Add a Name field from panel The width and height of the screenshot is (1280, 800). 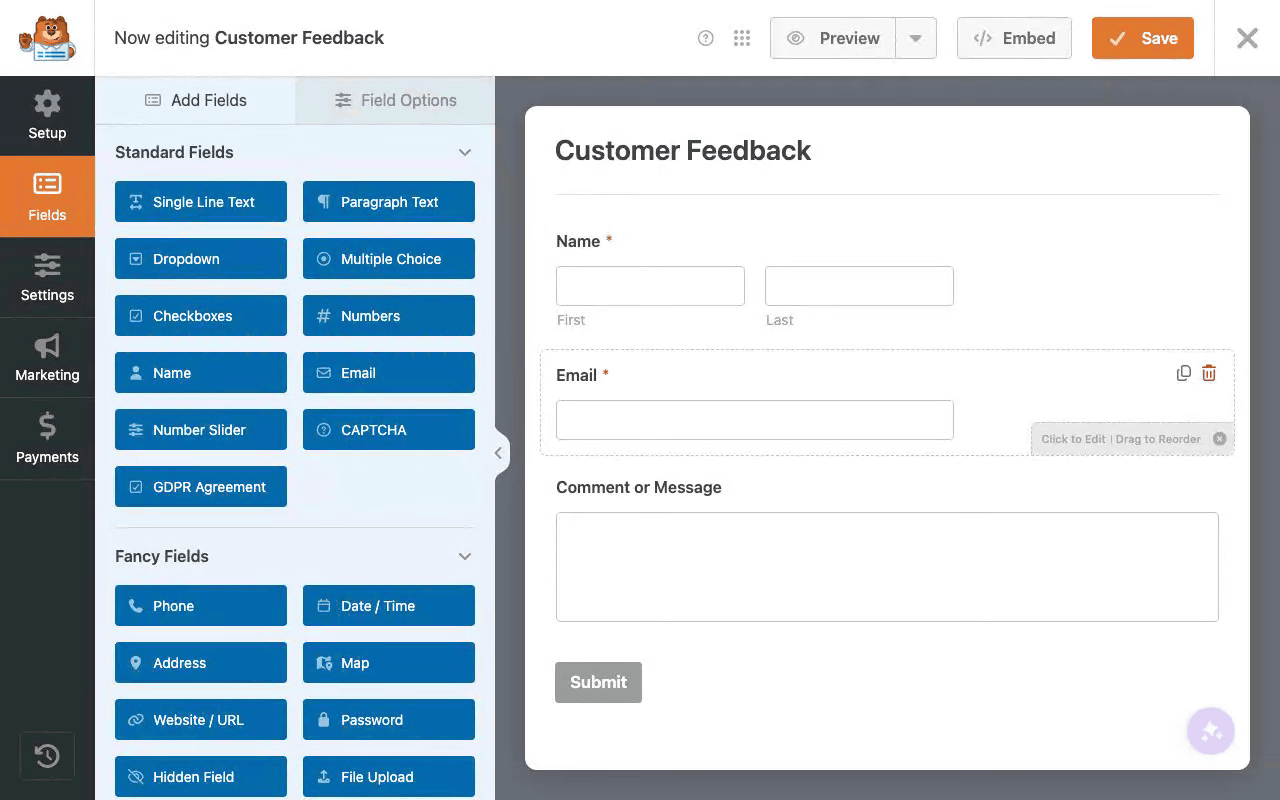[201, 373]
